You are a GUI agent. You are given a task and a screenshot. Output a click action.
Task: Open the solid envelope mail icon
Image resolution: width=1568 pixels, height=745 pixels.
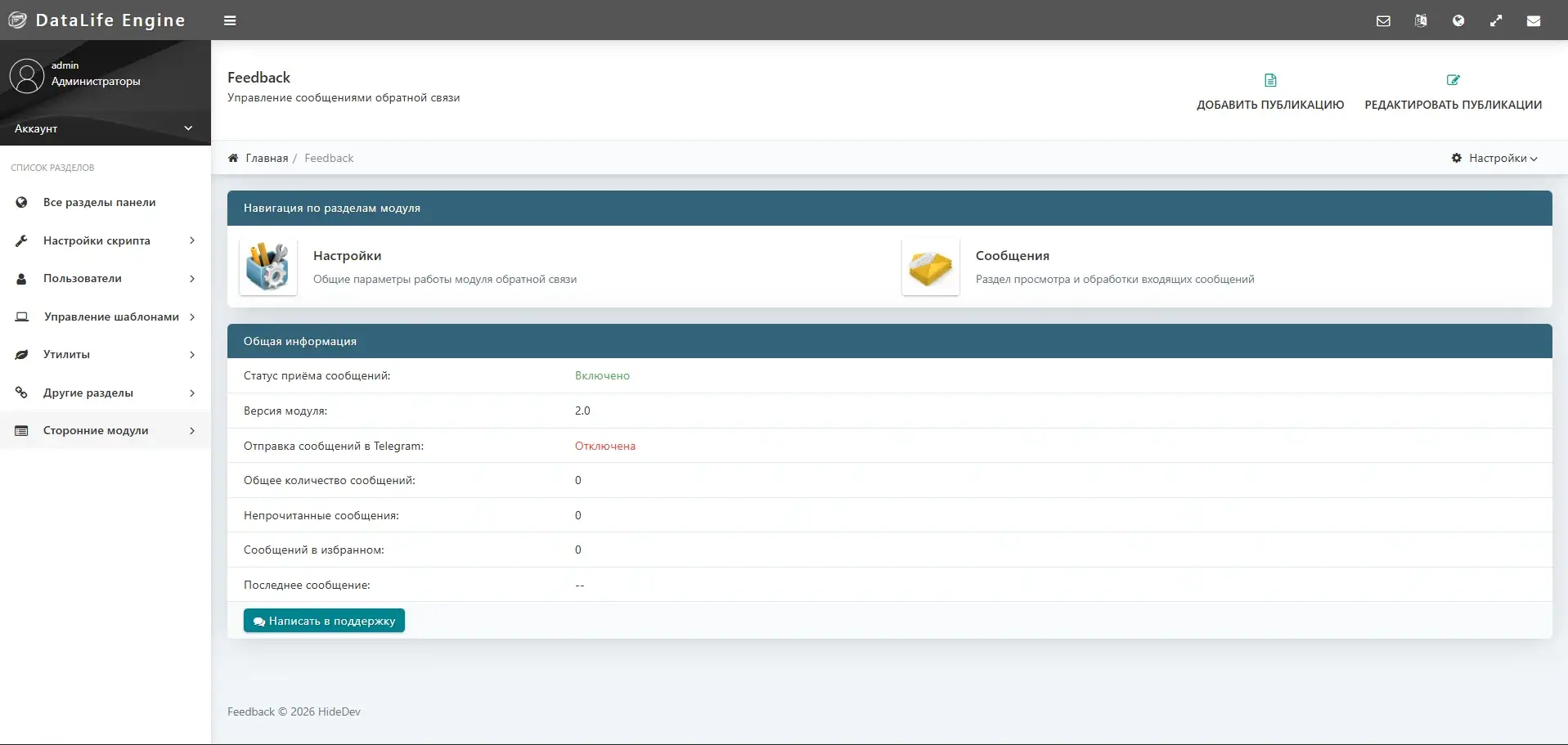click(1534, 20)
